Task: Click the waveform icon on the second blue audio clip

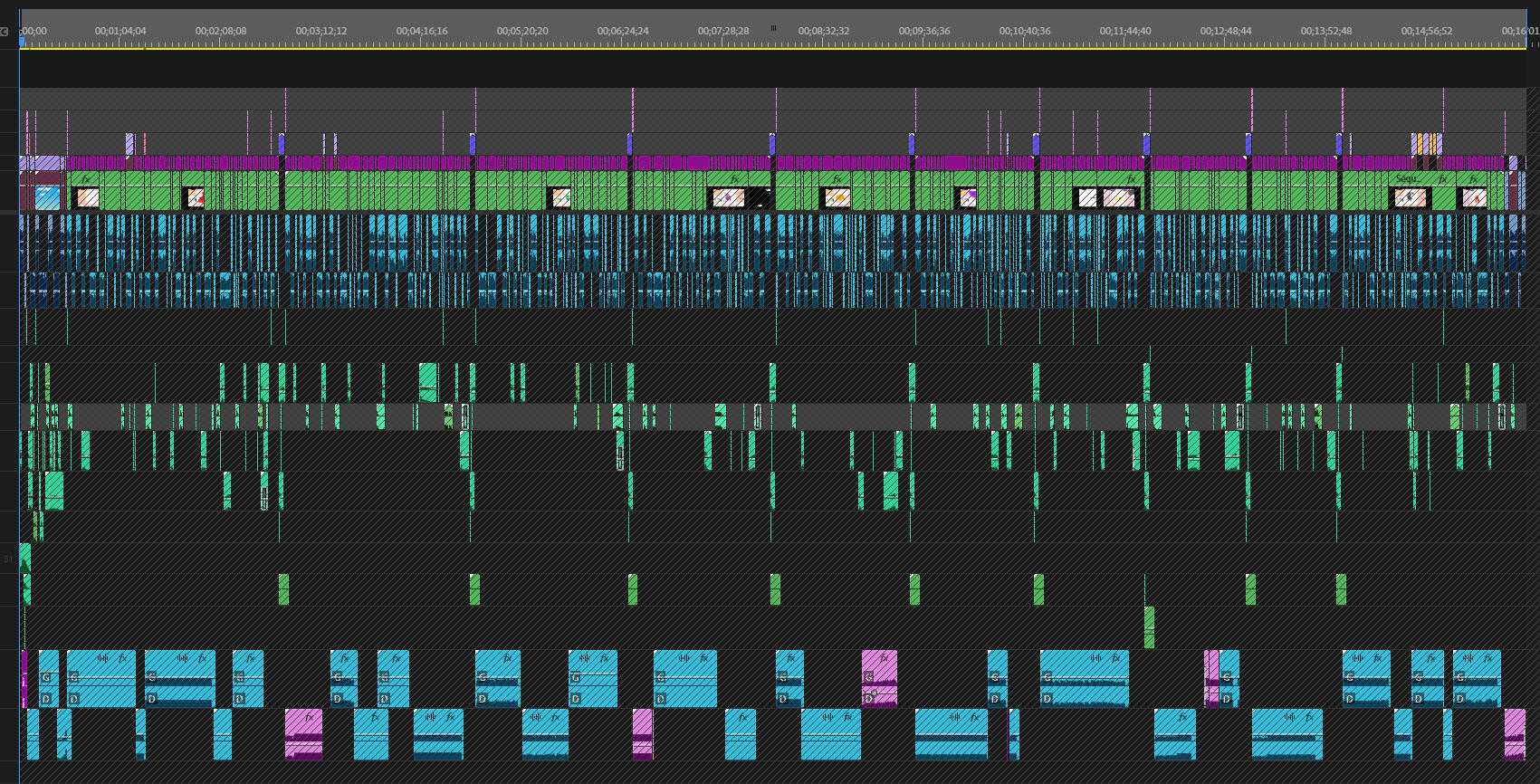Action: [x=102, y=658]
